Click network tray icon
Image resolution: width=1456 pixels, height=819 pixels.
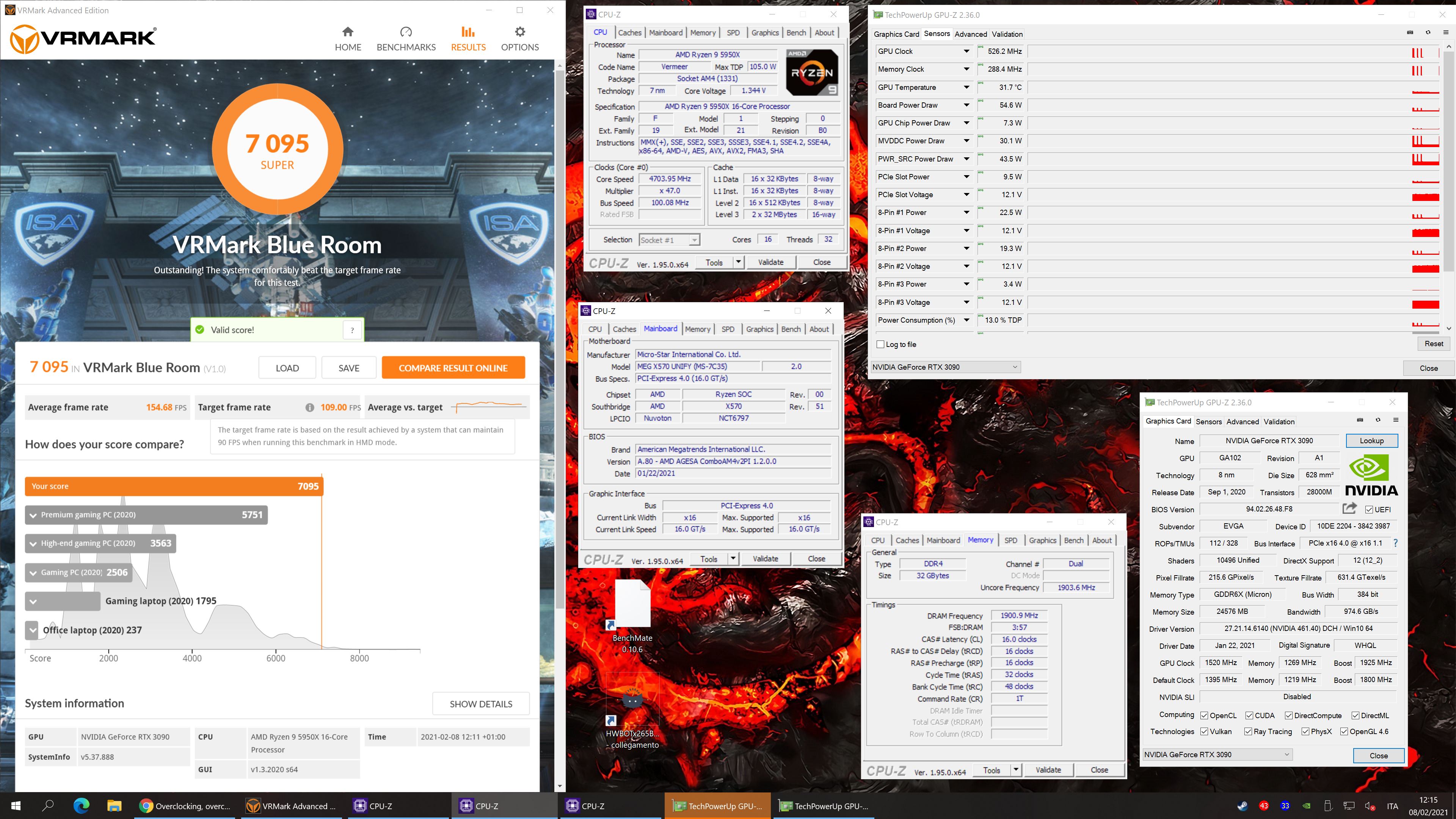click(x=1349, y=806)
